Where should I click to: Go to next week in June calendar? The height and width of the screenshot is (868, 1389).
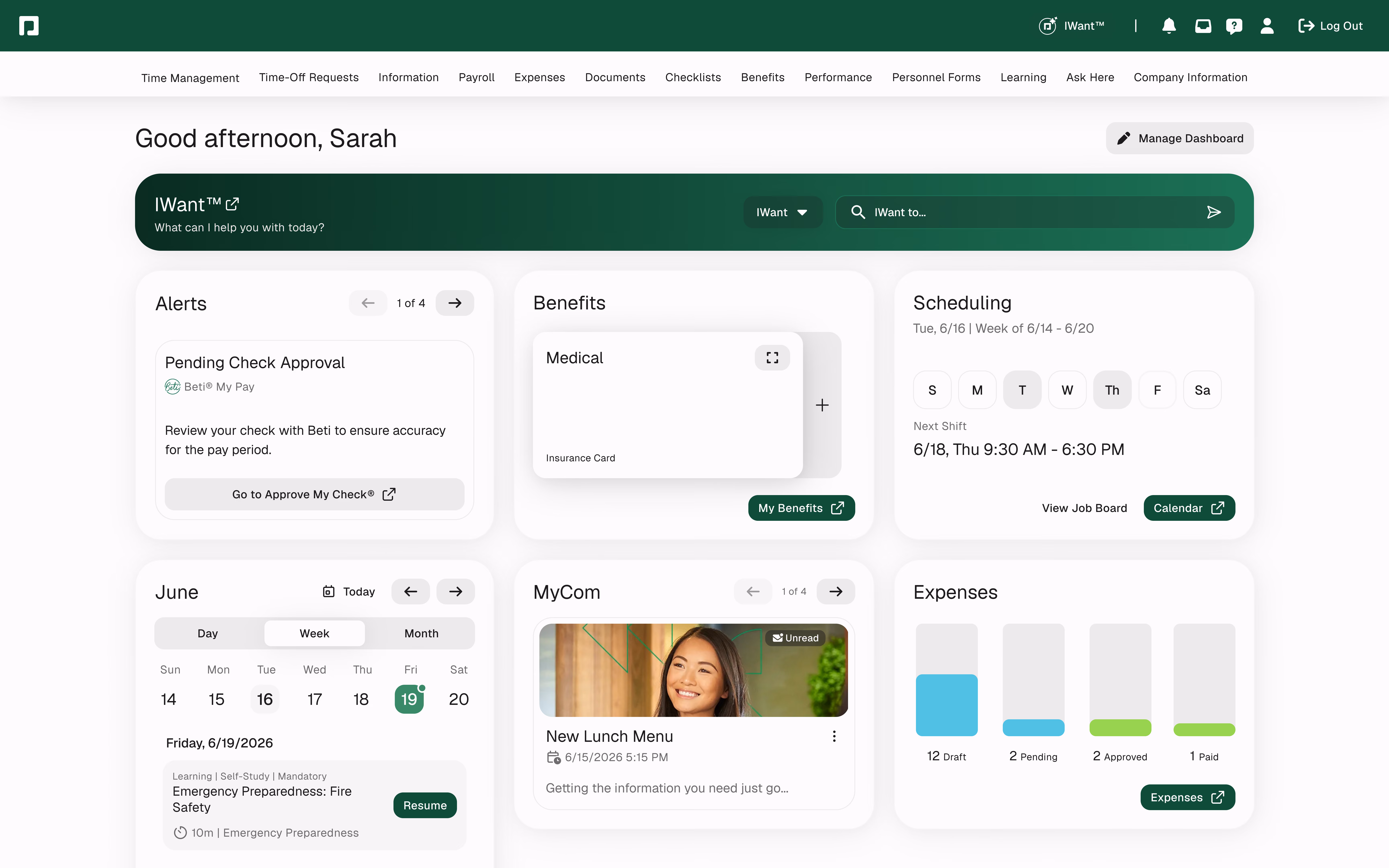pos(456,591)
